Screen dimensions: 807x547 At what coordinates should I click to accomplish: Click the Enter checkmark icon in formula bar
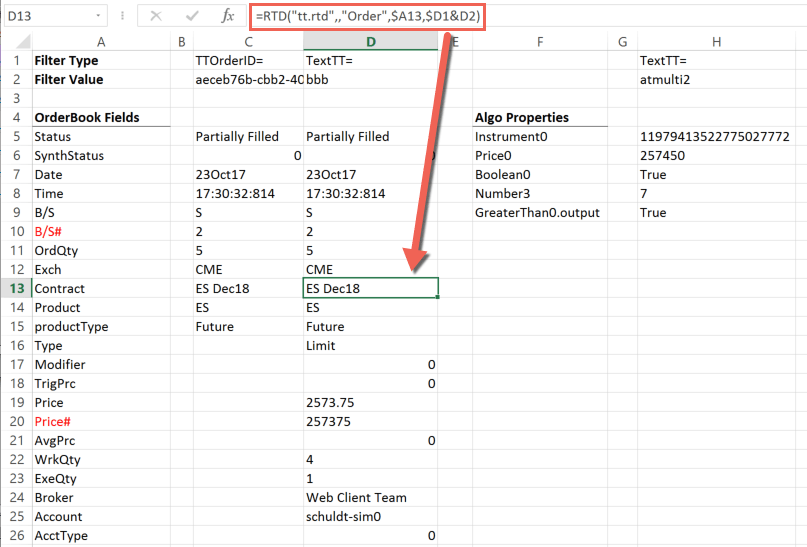click(192, 16)
